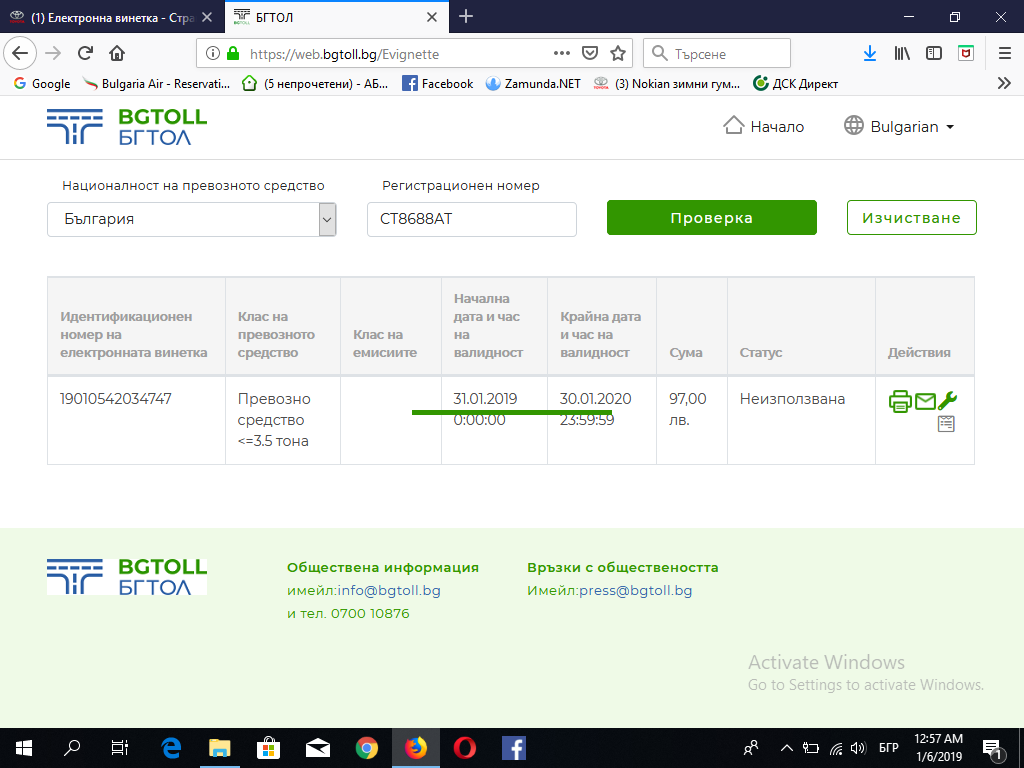
Task: Open Firefox library icon
Action: coord(902,54)
